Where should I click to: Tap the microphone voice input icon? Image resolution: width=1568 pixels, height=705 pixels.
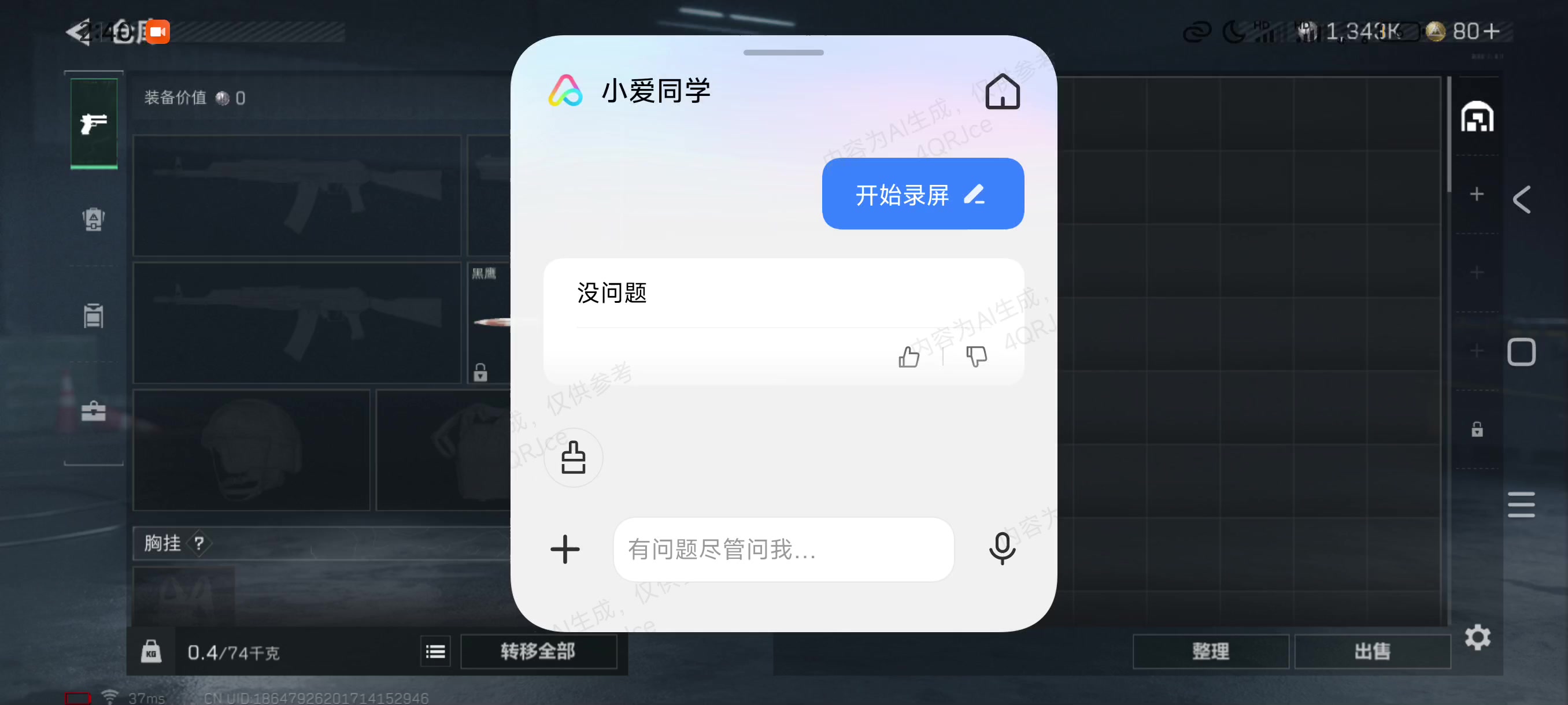1002,548
